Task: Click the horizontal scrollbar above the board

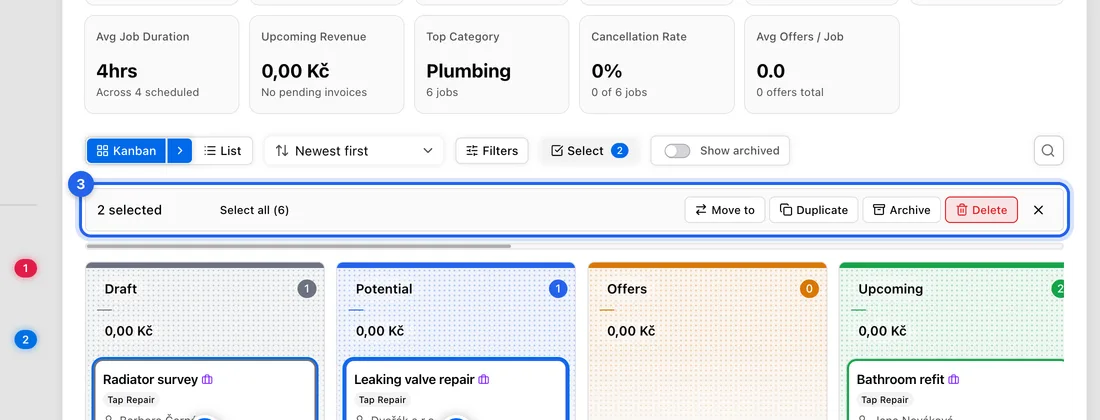Action: 299,246
